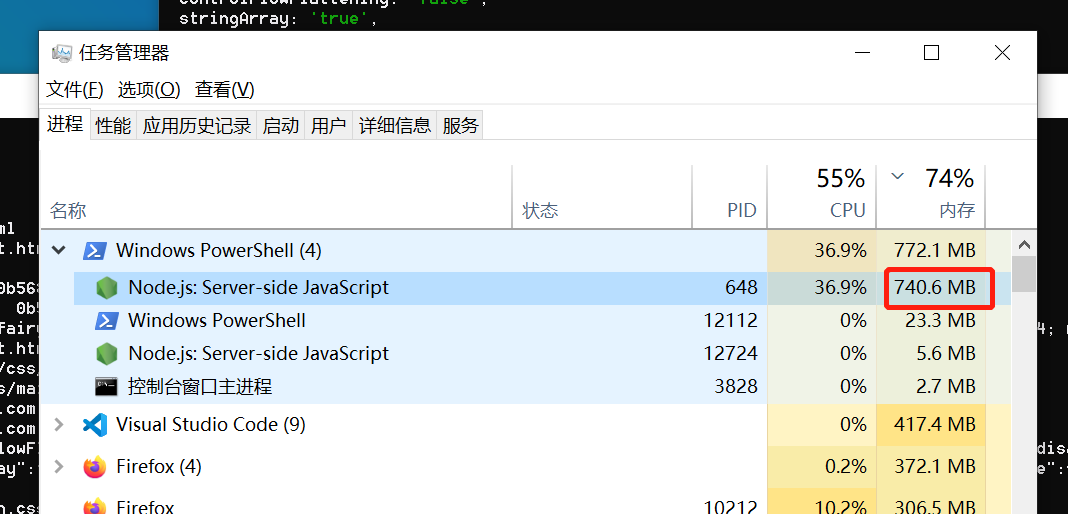Click the Visual Studio Code icon
This screenshot has width=1068, height=514.
pyautogui.click(x=95, y=425)
